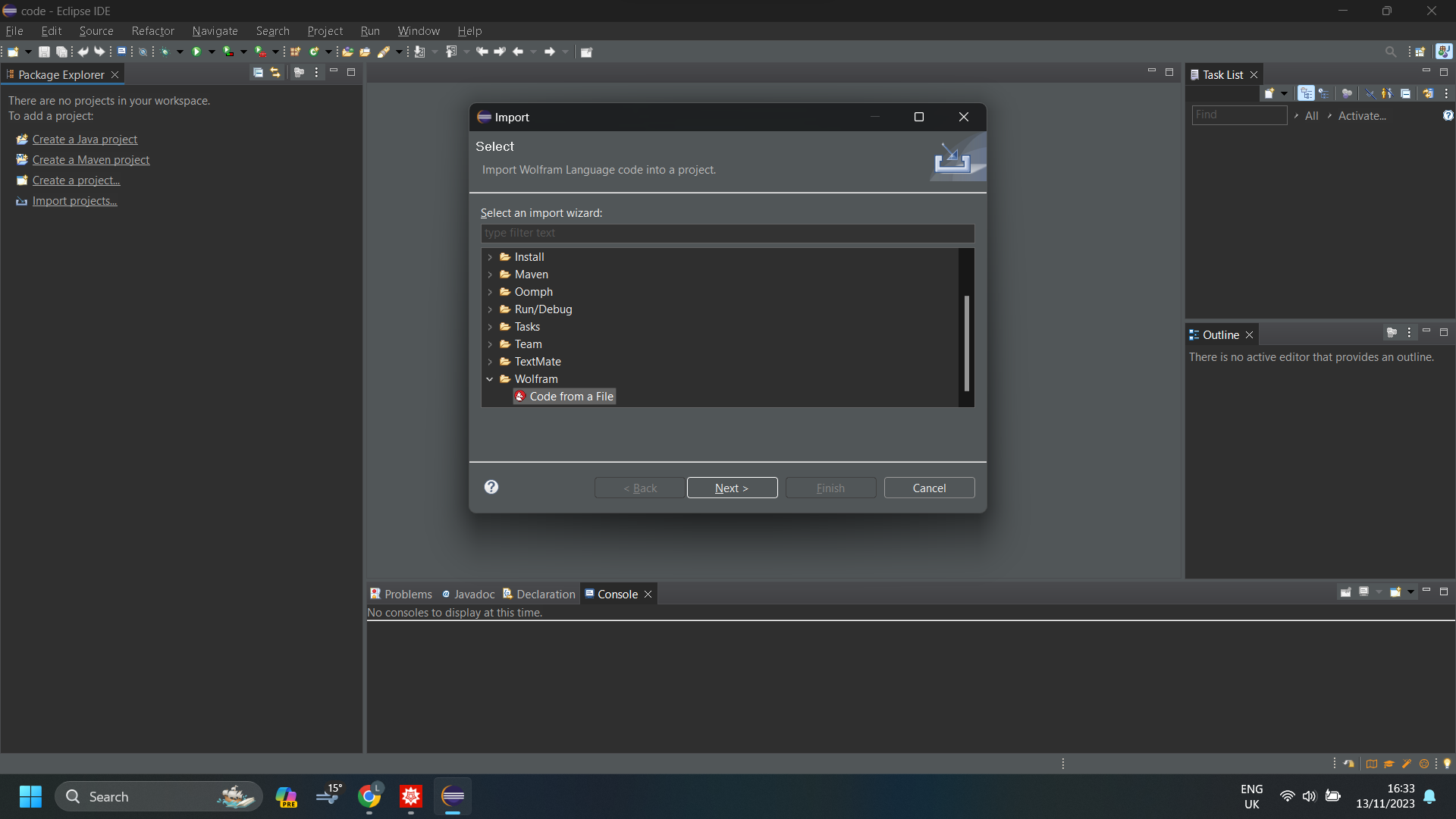Image resolution: width=1456 pixels, height=819 pixels.
Task: Click Collapse All in Package Explorer
Action: (x=258, y=73)
